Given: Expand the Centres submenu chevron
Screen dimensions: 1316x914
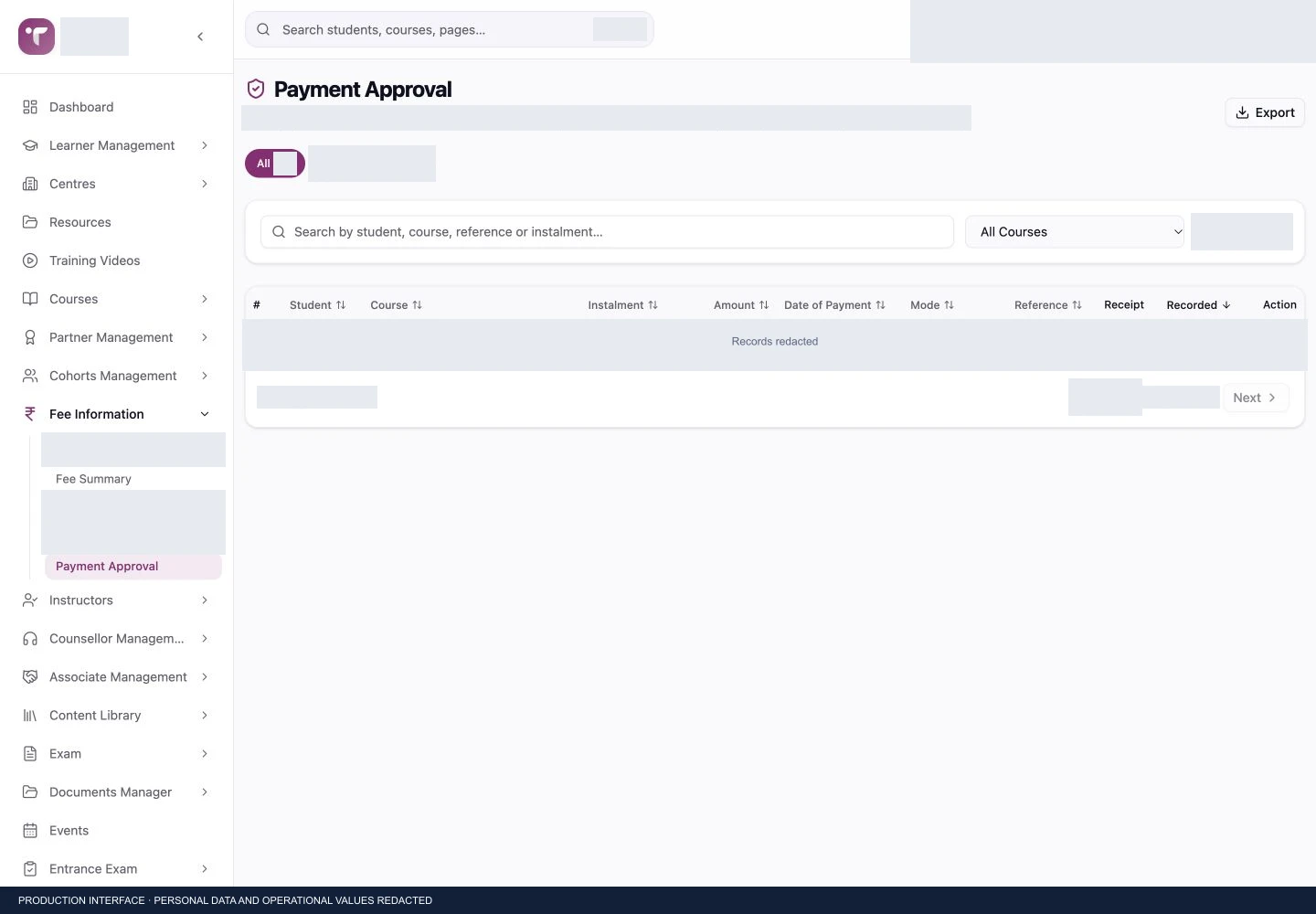Looking at the screenshot, I should [205, 184].
